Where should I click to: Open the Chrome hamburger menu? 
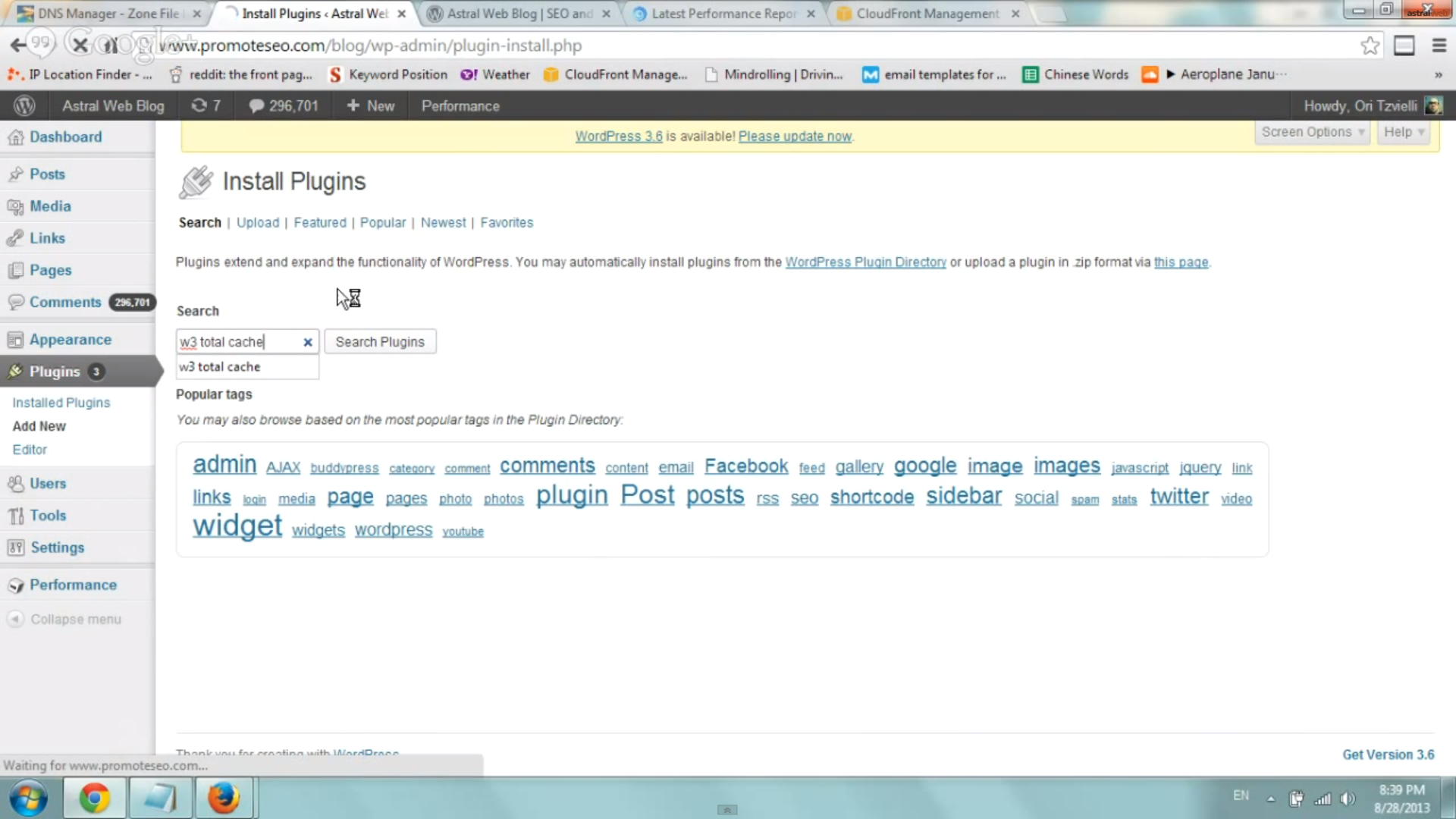pyautogui.click(x=1439, y=45)
